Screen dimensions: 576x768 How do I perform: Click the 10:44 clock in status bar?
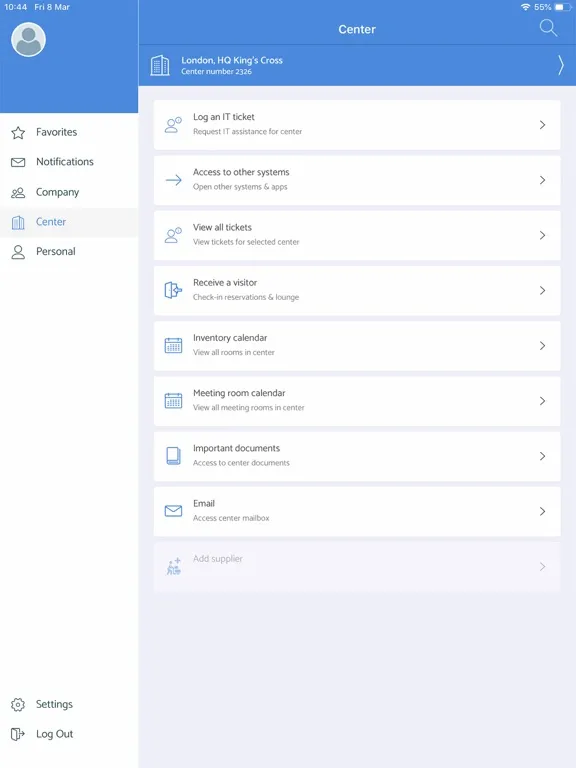(x=16, y=7)
